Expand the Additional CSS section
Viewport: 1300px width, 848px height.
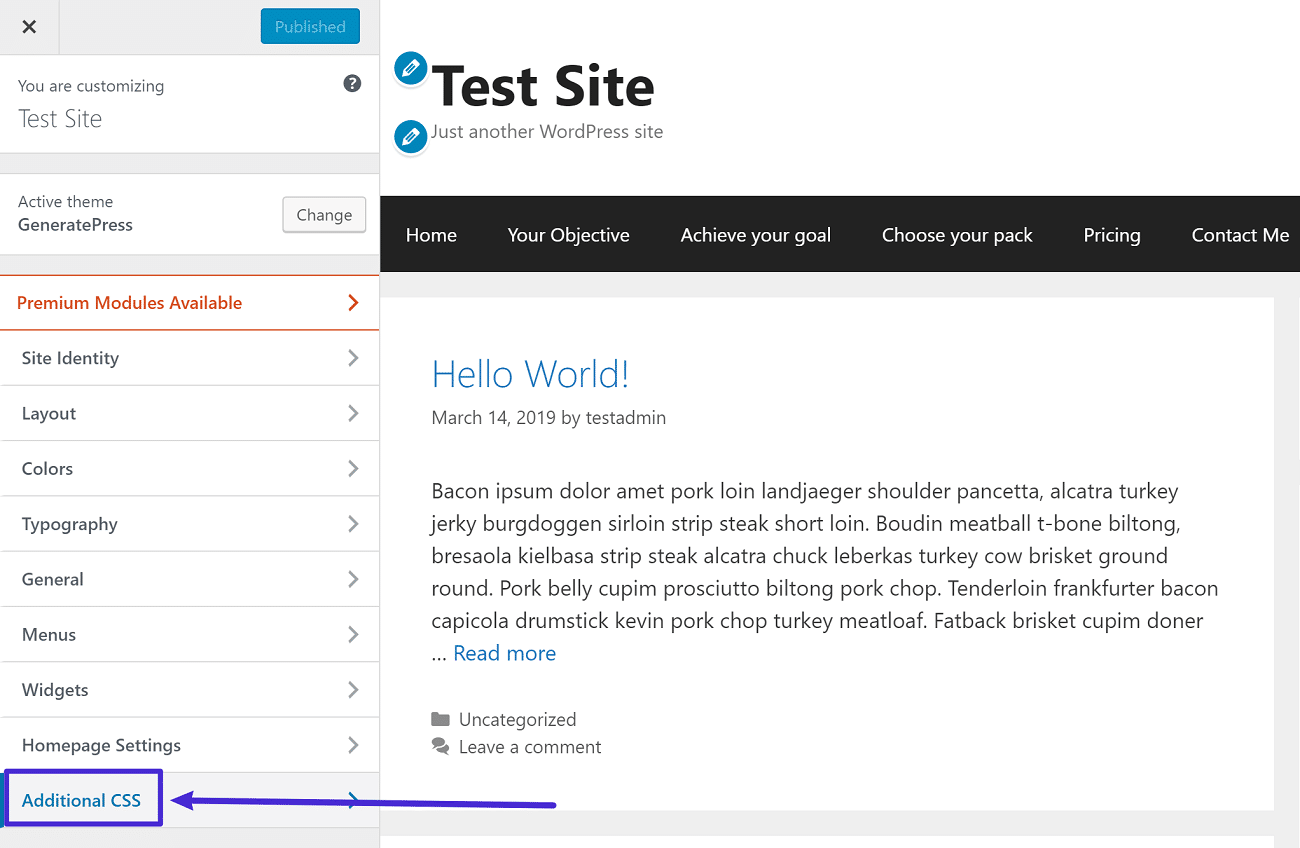pyautogui.click(x=82, y=799)
